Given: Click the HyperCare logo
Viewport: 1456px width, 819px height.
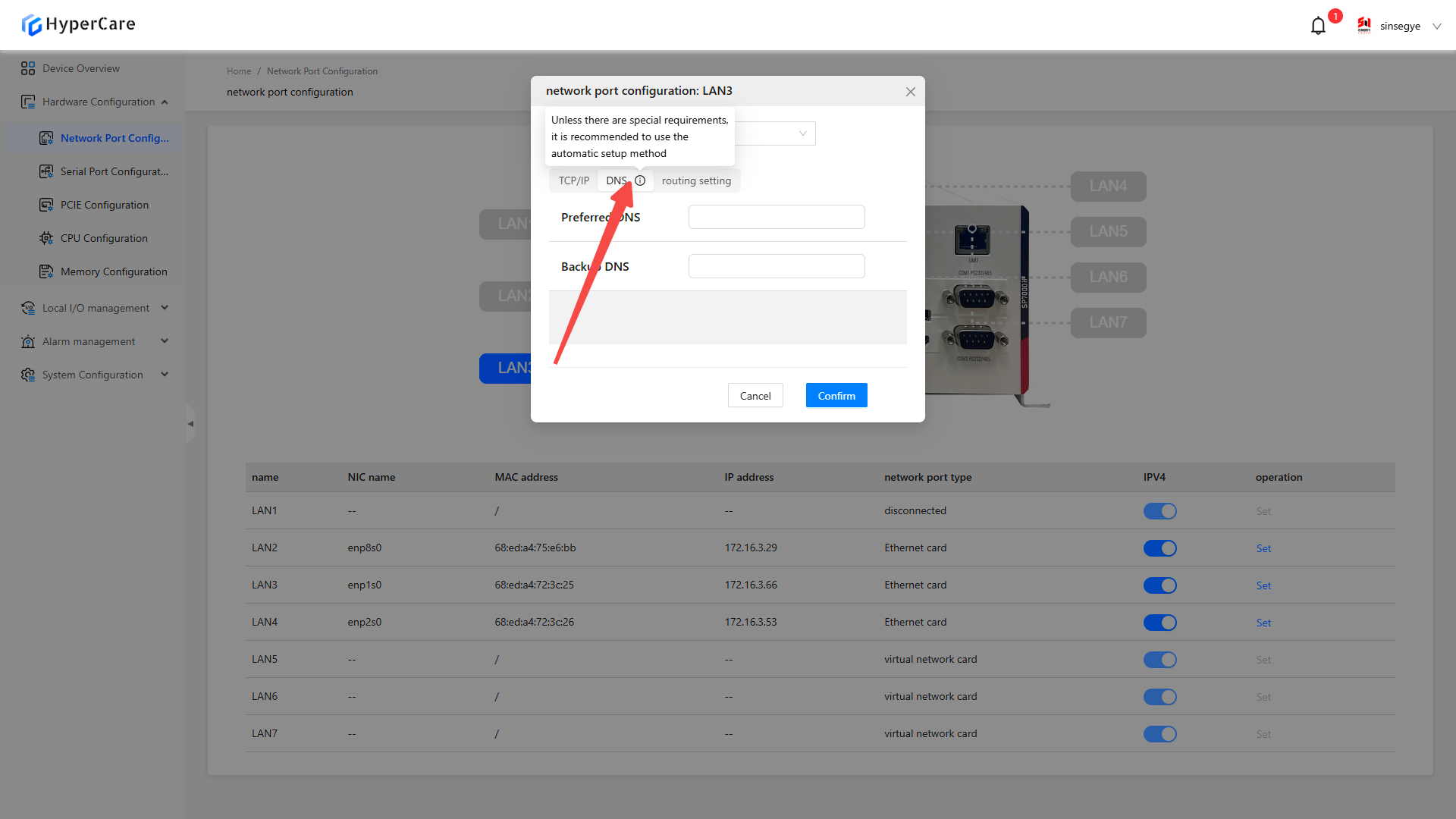Looking at the screenshot, I should [78, 24].
